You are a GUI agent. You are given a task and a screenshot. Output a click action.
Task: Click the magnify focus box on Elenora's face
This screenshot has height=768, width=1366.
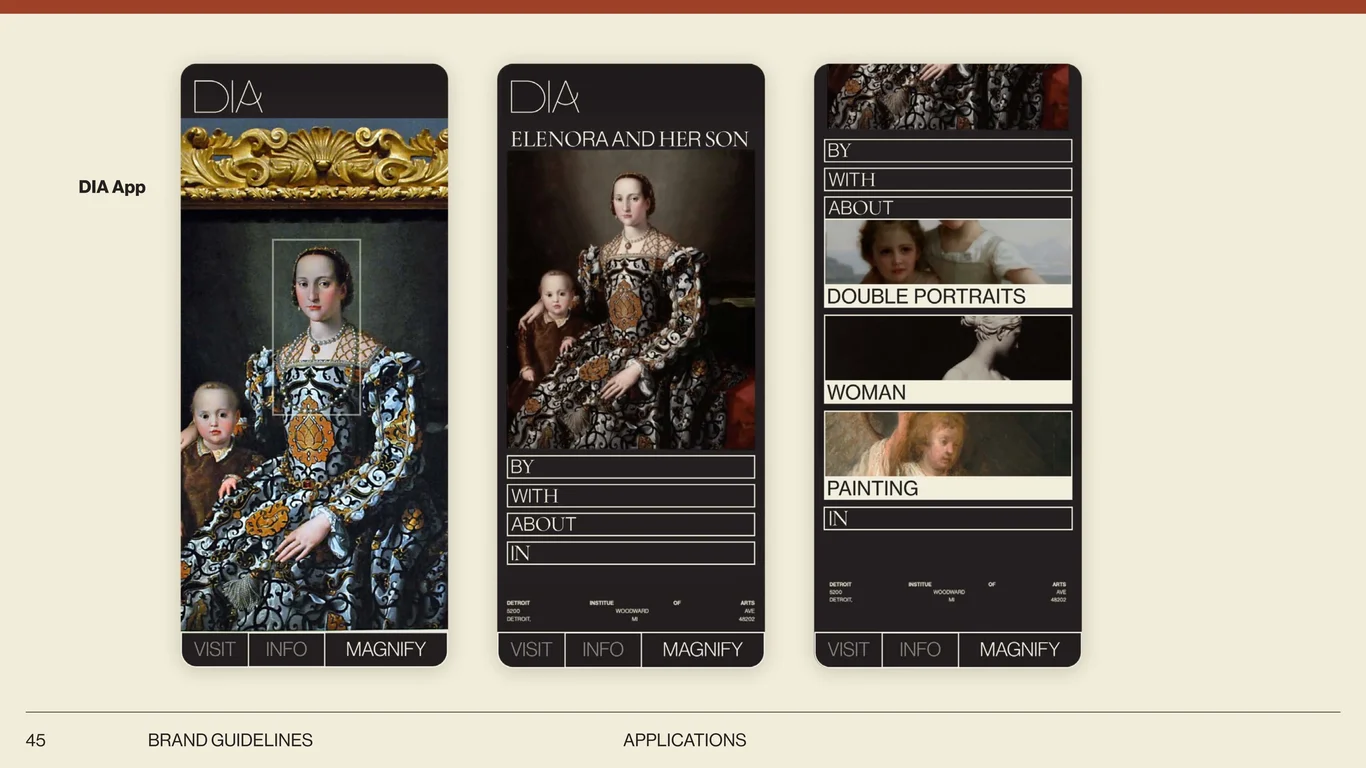click(316, 327)
